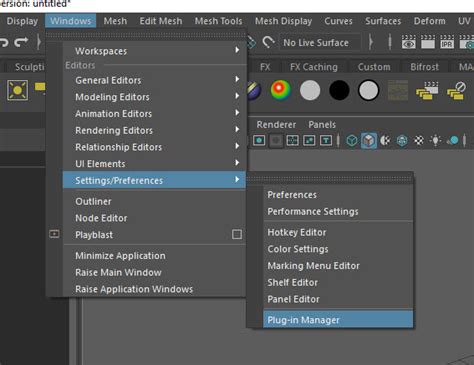Click the yellow layers with slash icon
Screen dimensions: 474x365
[456, 91]
